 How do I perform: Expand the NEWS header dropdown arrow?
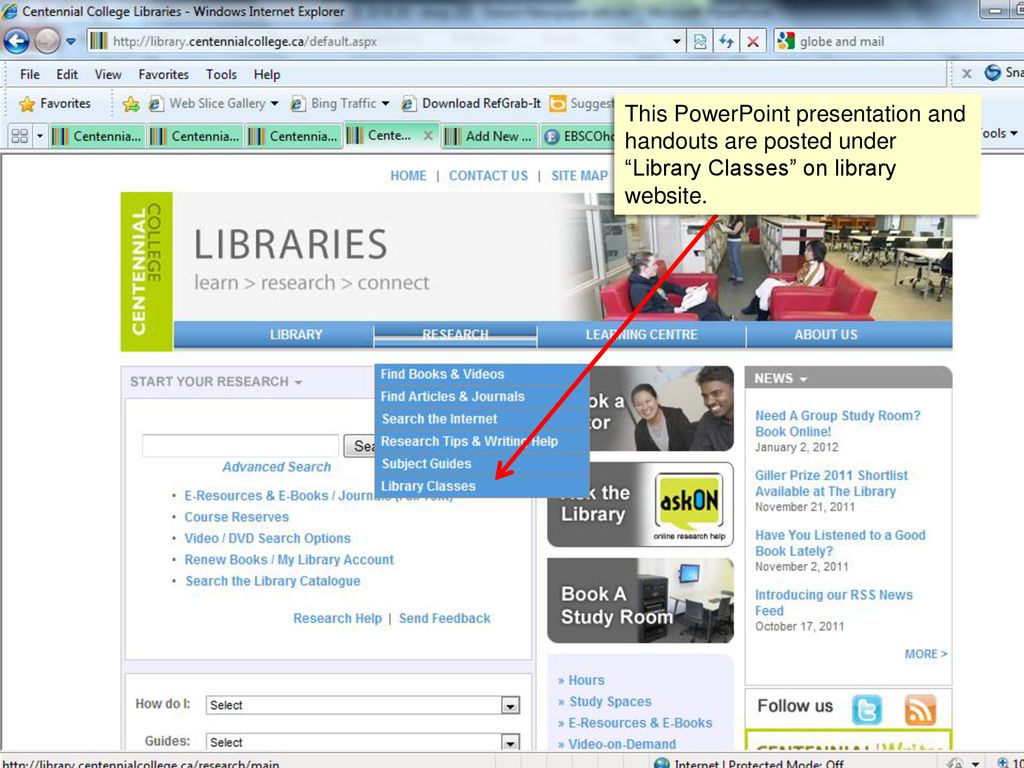tap(803, 379)
